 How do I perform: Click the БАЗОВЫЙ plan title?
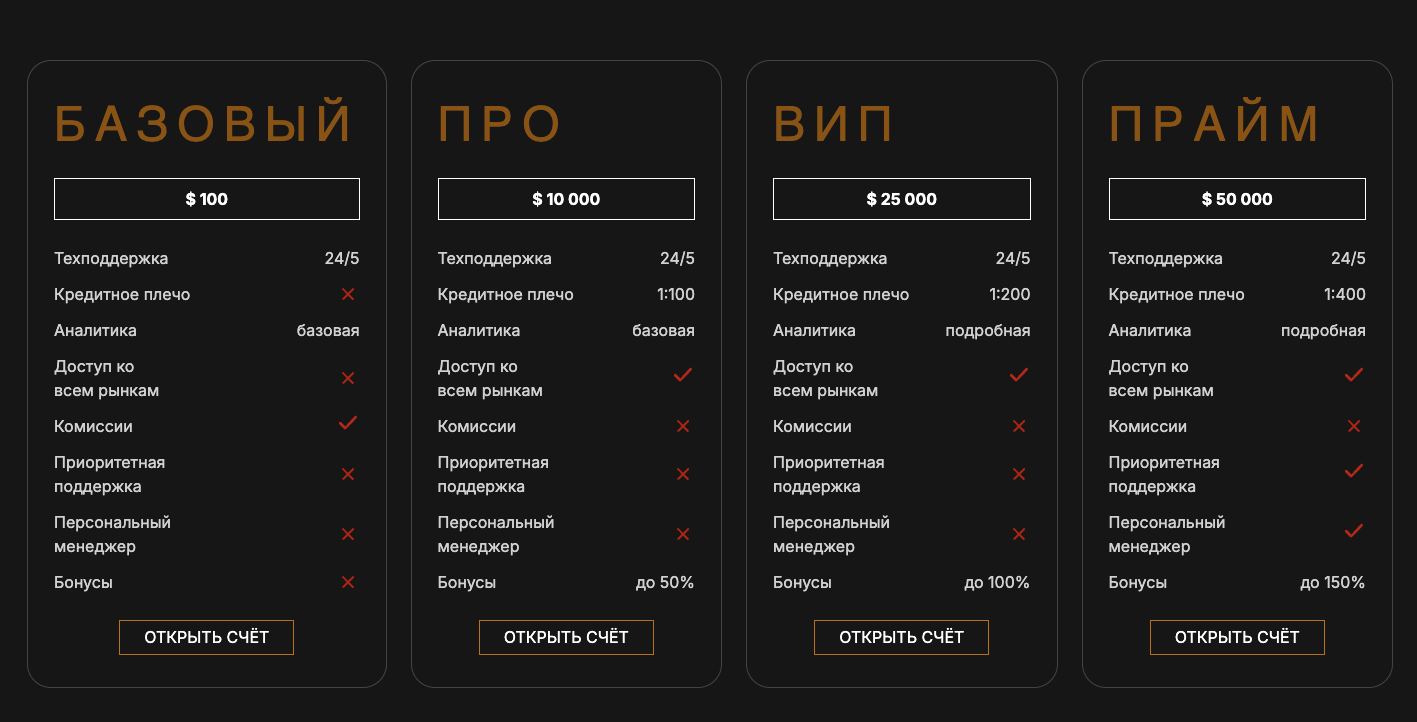pyautogui.click(x=203, y=120)
